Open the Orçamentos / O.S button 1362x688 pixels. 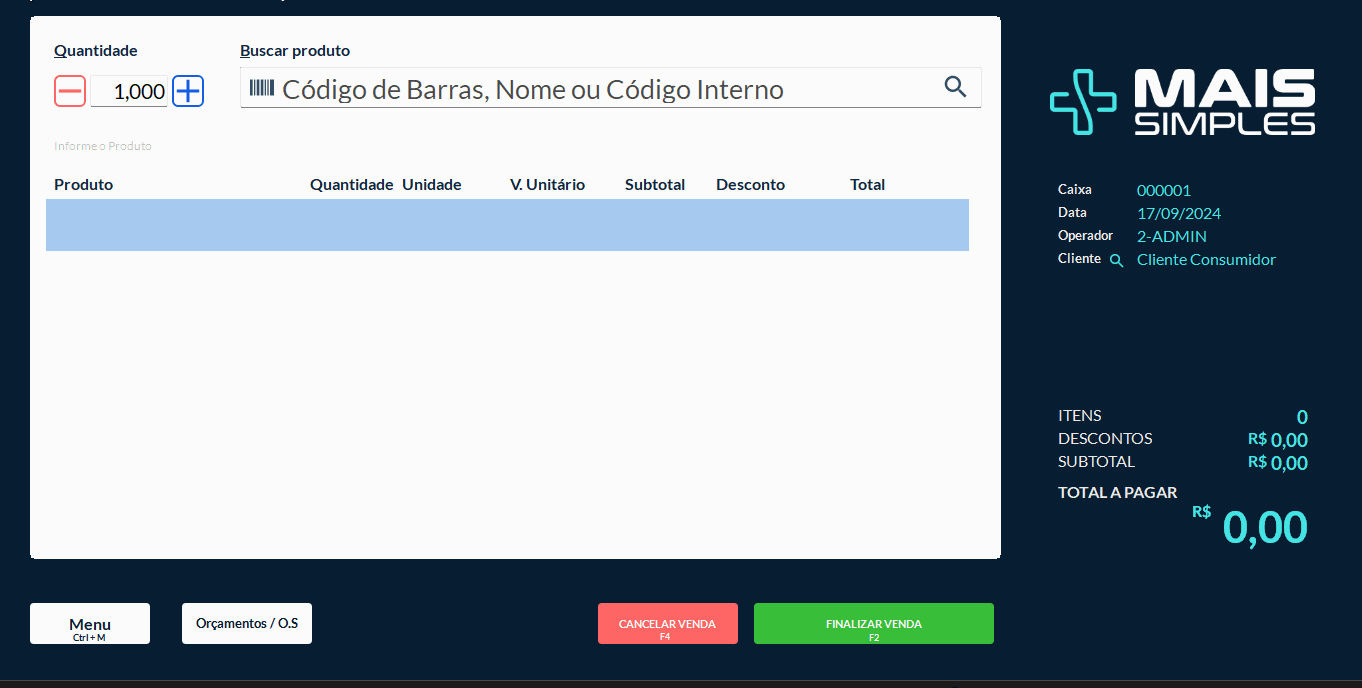coord(246,623)
